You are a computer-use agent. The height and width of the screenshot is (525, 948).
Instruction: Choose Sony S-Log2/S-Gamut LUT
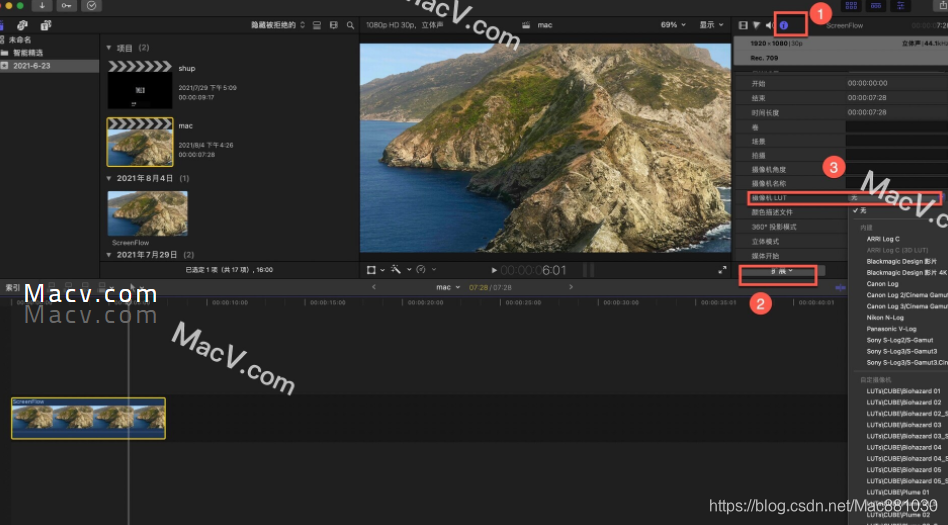click(900, 340)
